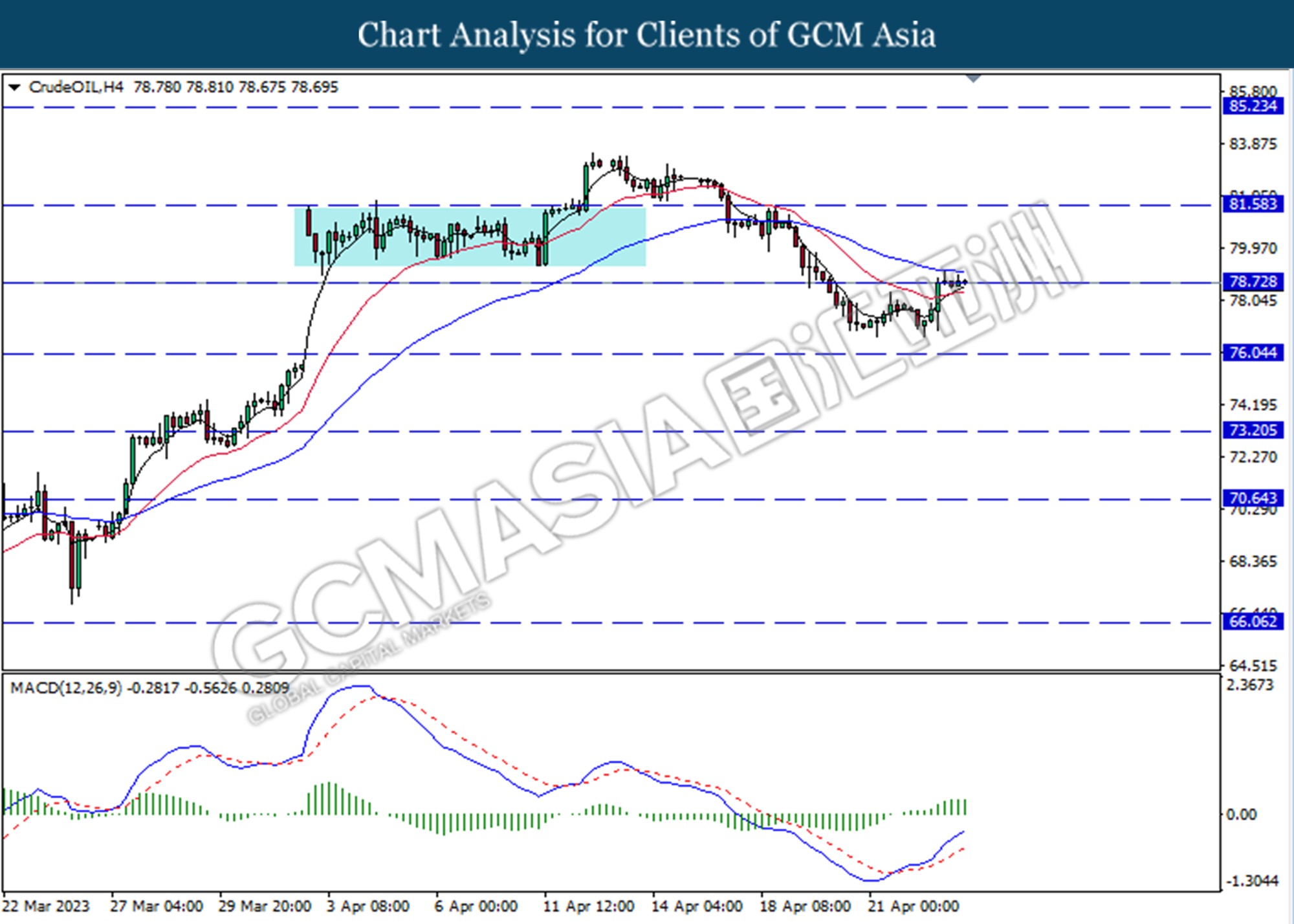Image resolution: width=1294 pixels, height=924 pixels.
Task: Click the 3 Apr 08:00 time label
Action: click(368, 906)
